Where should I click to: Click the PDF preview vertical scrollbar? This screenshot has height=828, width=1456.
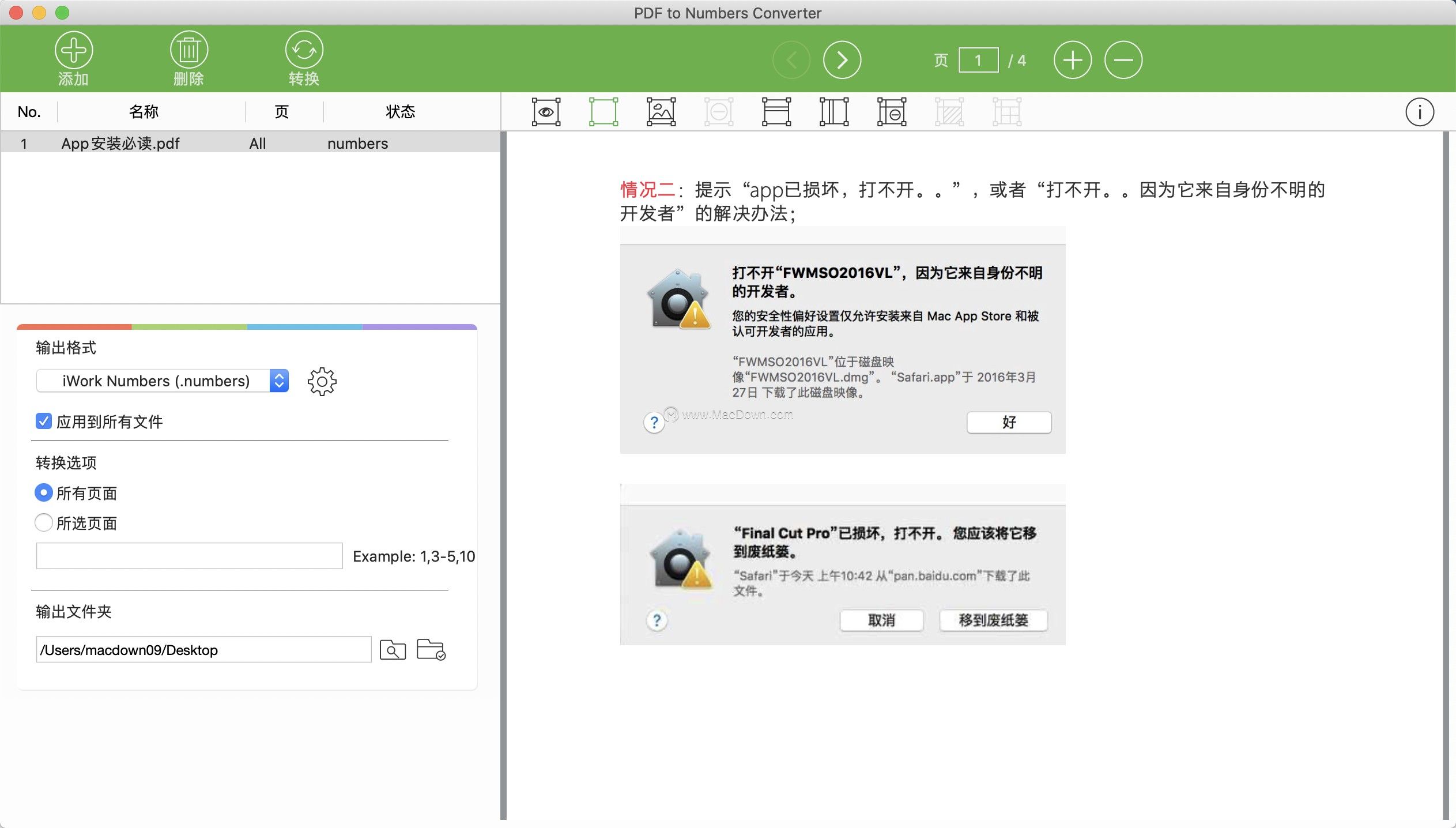pyautogui.click(x=1445, y=475)
